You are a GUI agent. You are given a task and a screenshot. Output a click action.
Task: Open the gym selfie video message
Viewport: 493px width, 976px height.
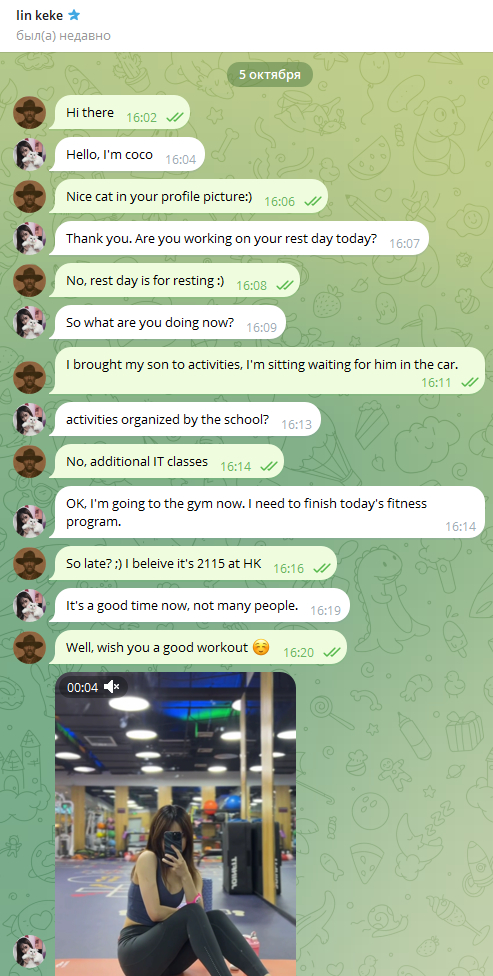(x=176, y=824)
